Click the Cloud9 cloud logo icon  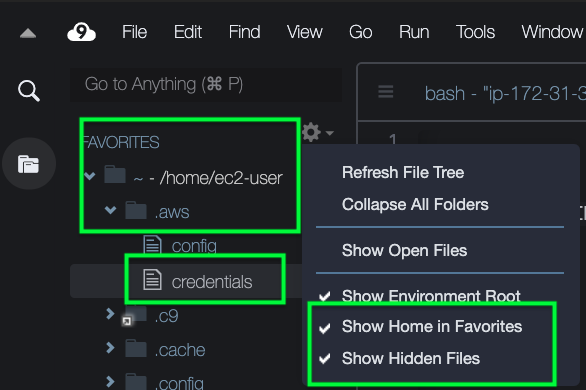[81, 32]
